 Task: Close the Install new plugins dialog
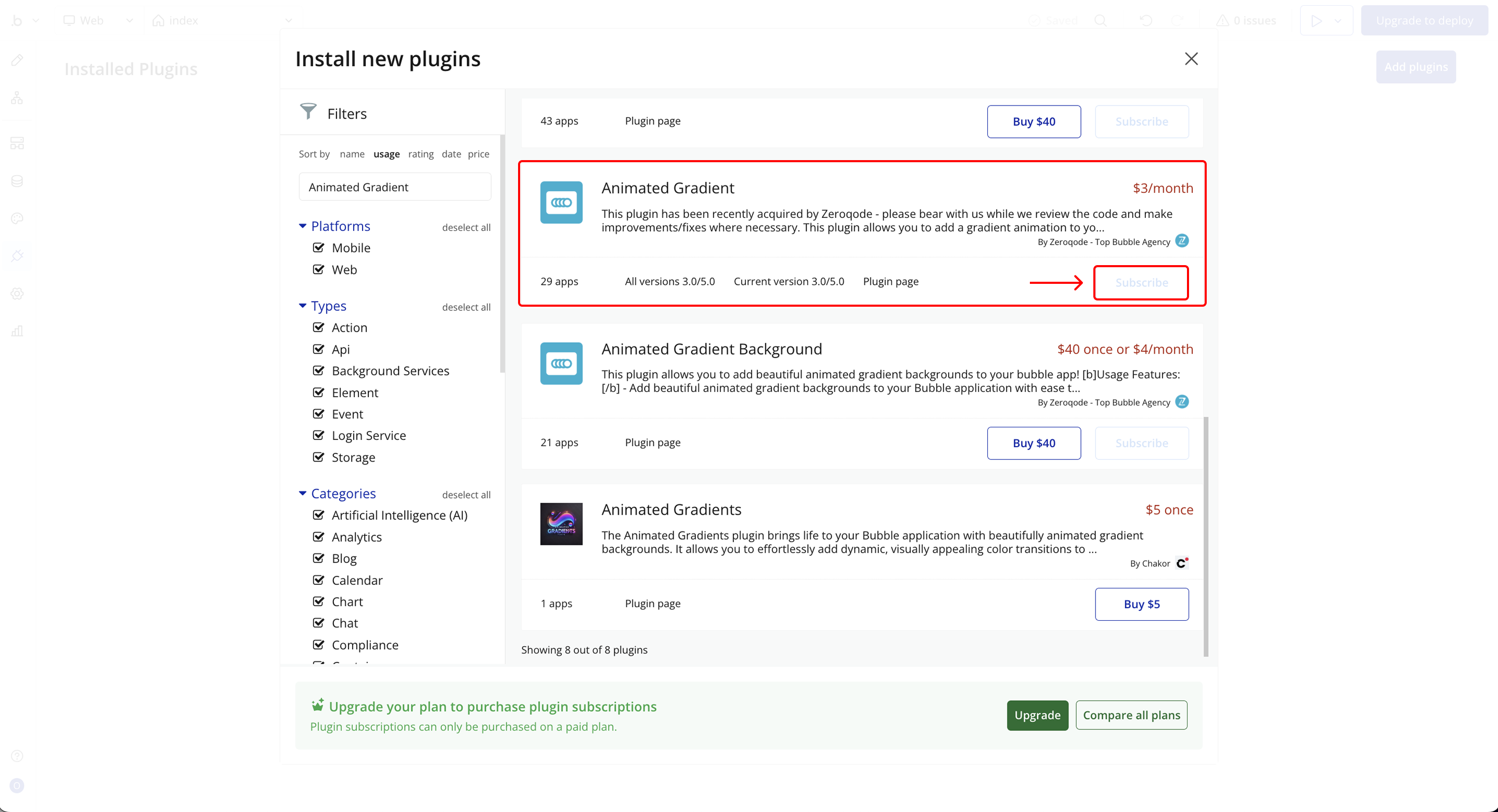pos(1191,59)
